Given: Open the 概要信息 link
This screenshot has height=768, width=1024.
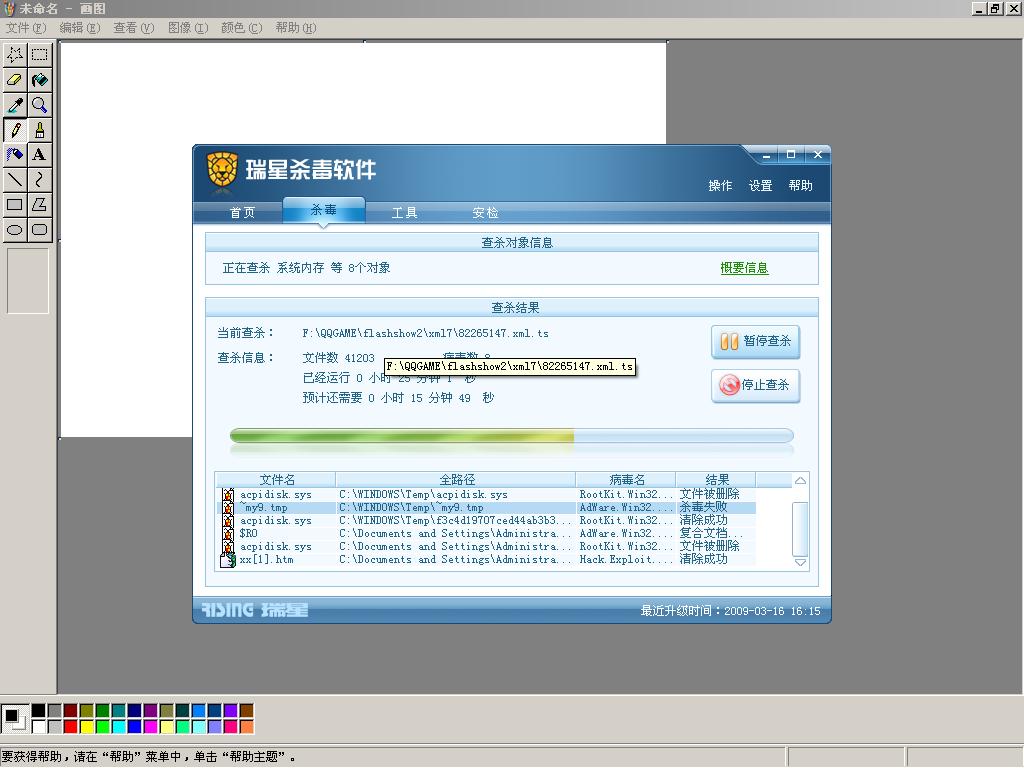Looking at the screenshot, I should [744, 268].
